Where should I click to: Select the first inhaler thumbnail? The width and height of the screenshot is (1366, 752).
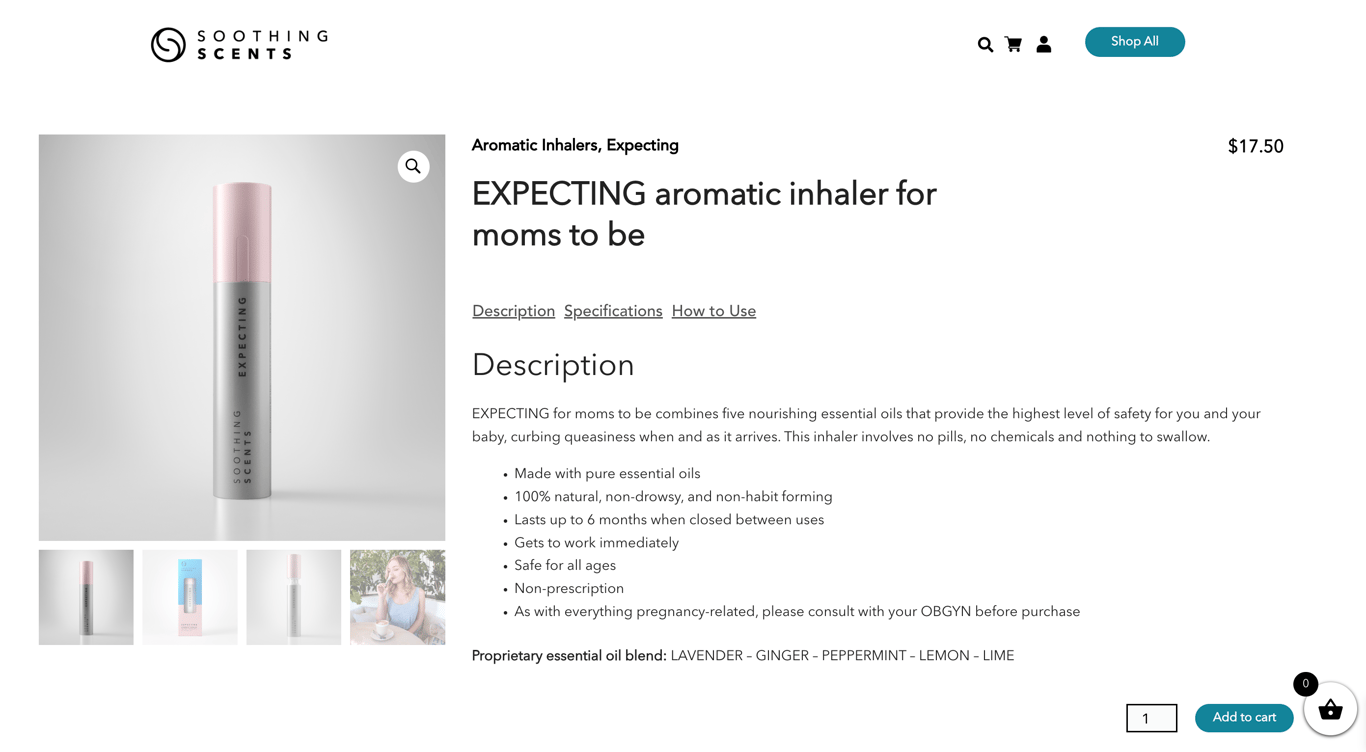click(x=85, y=596)
